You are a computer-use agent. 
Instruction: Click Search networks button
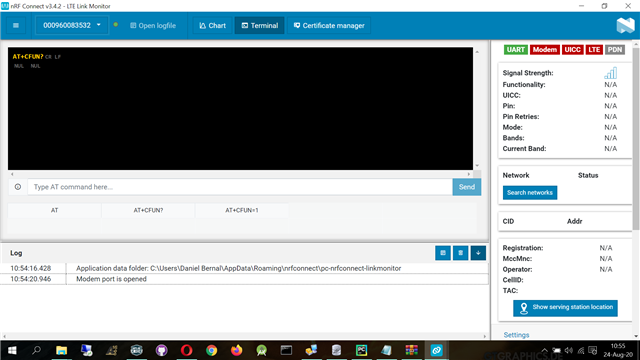click(530, 192)
